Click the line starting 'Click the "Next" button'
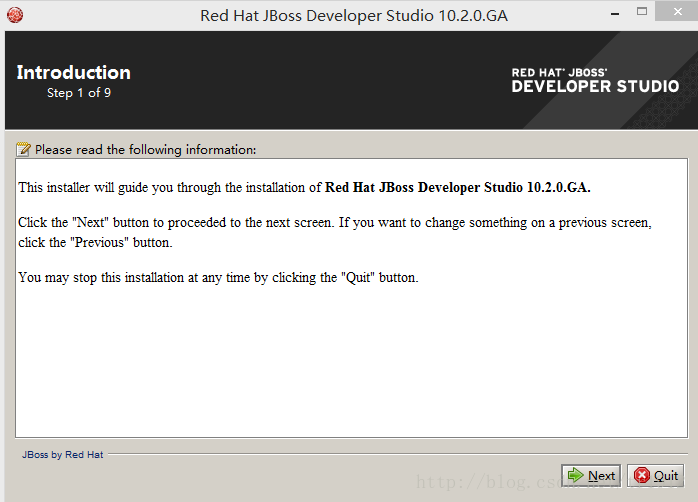Screen dimensions: 698x502 click(335, 223)
